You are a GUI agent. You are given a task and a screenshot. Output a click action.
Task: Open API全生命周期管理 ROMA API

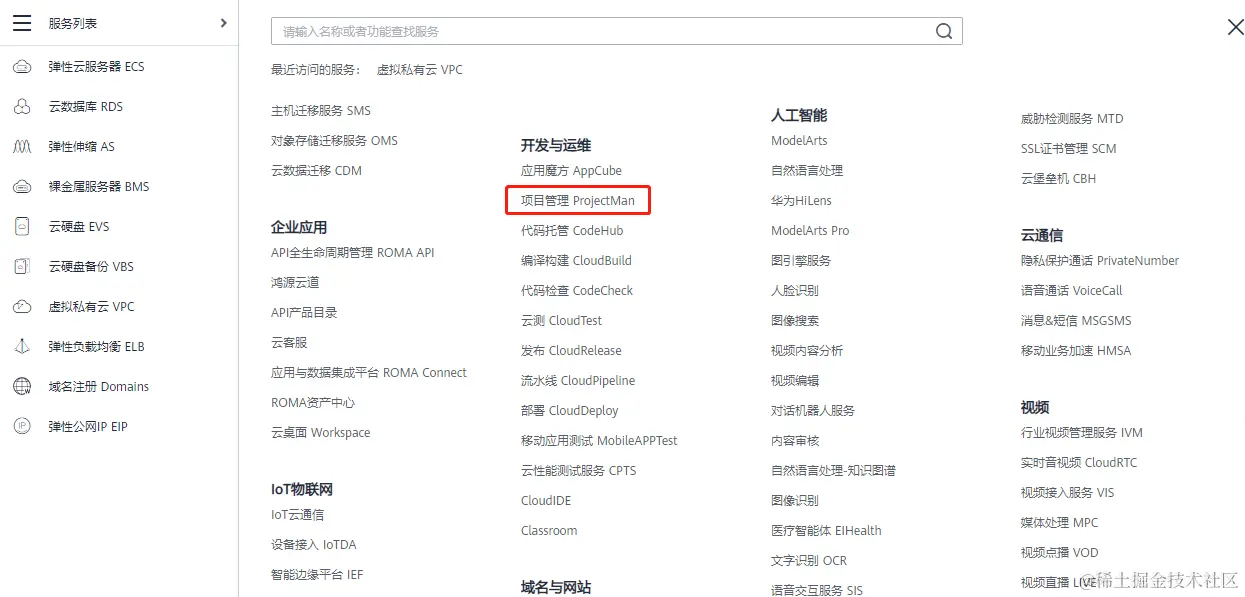tap(353, 253)
